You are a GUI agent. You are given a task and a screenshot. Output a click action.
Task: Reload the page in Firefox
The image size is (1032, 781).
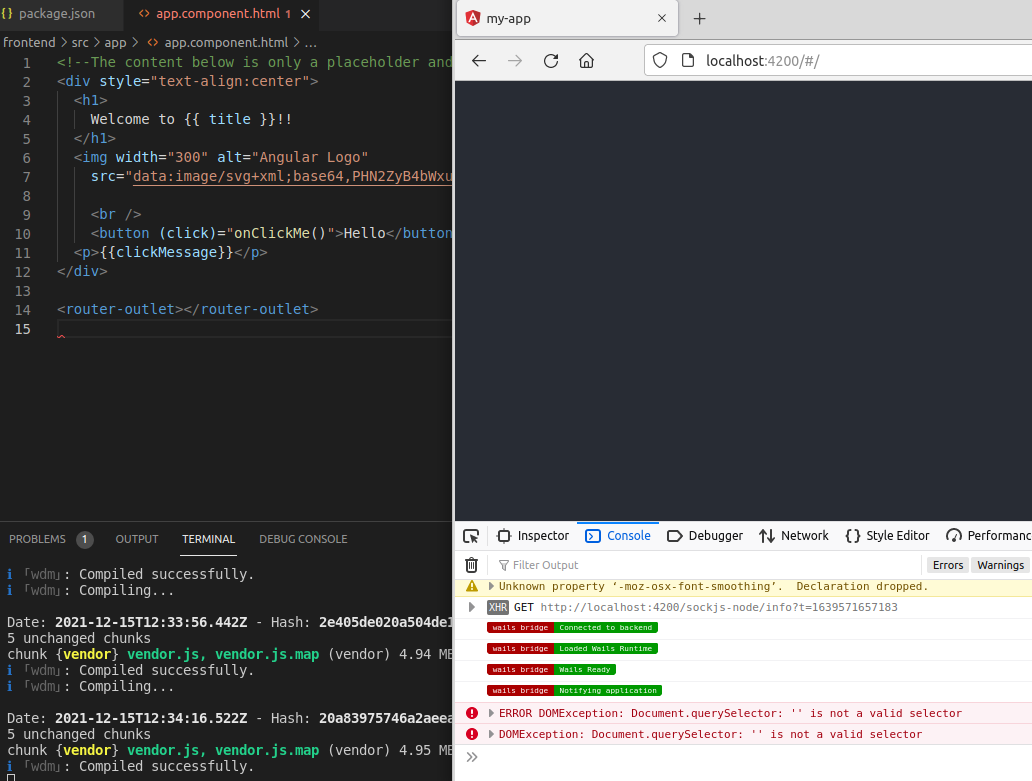point(550,61)
